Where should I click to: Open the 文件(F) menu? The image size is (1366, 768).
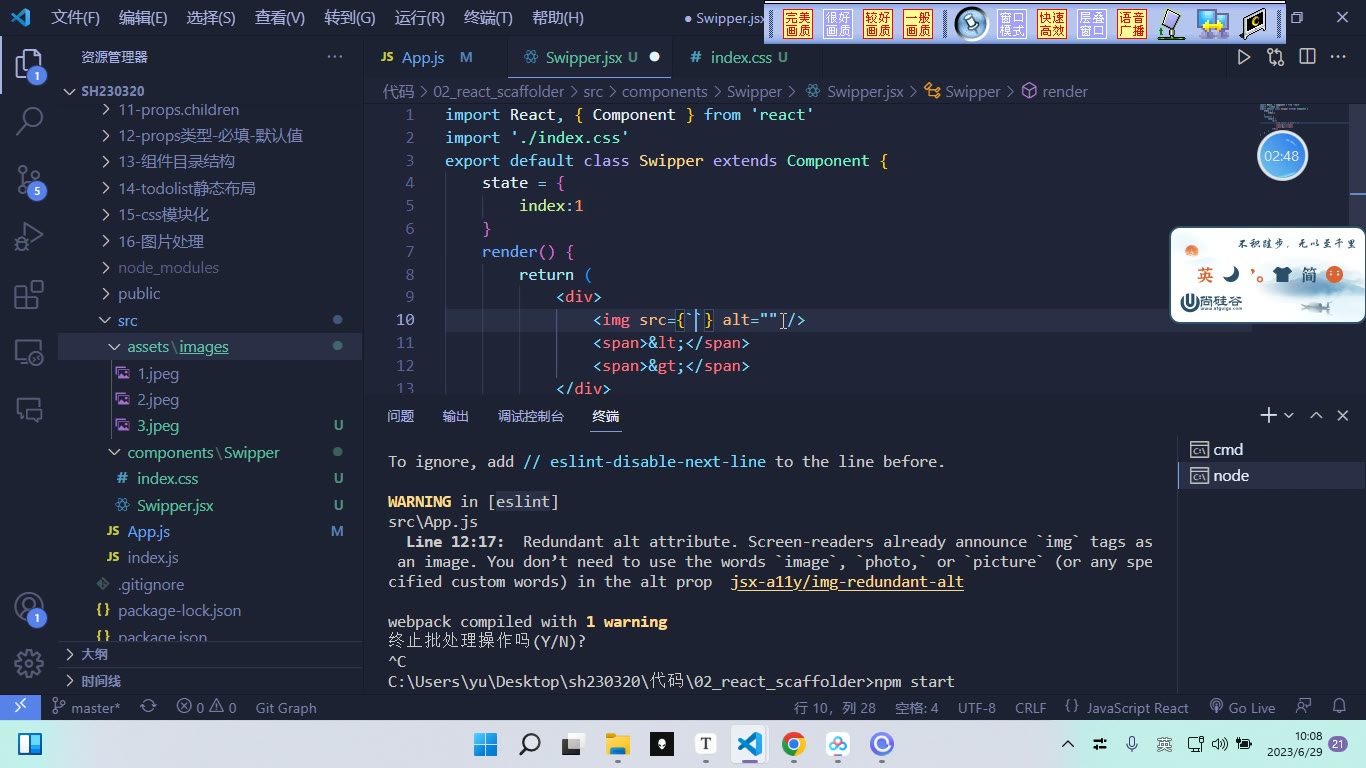click(76, 17)
